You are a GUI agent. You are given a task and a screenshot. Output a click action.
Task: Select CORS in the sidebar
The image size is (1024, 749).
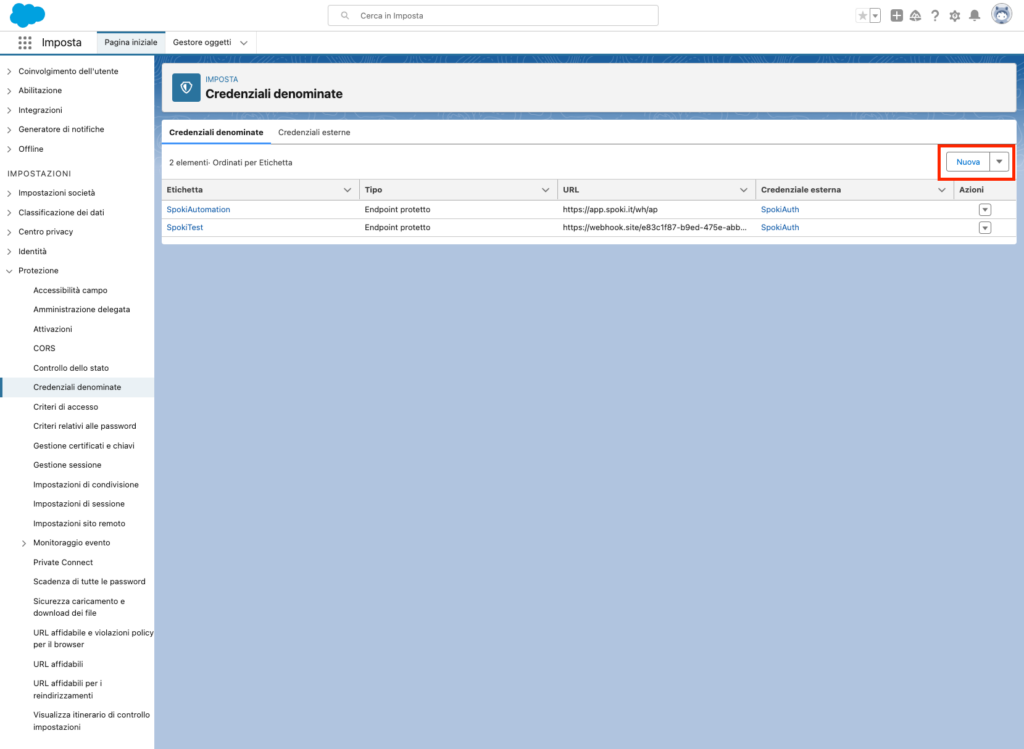click(x=44, y=348)
